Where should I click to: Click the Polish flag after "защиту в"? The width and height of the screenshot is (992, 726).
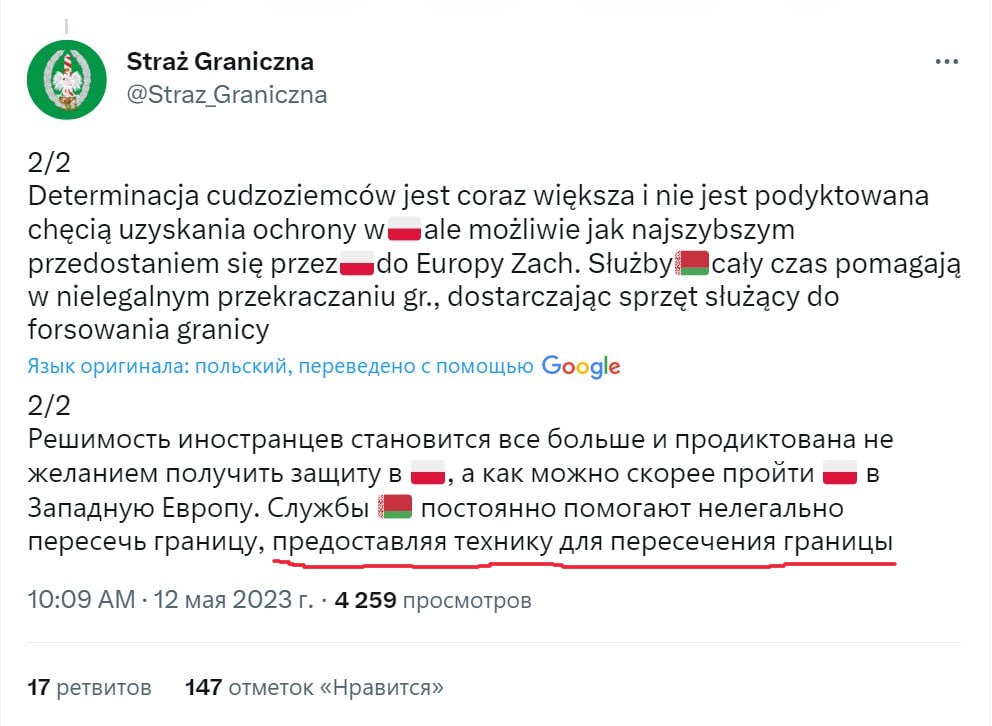click(x=430, y=472)
